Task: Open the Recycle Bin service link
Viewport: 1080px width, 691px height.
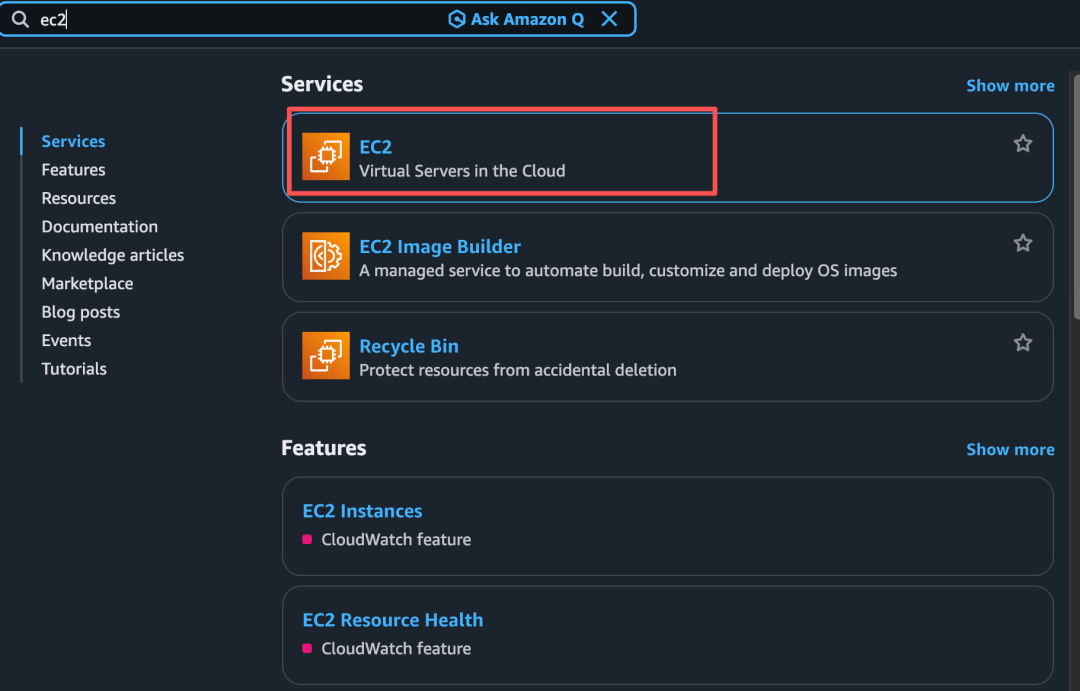Action: click(x=408, y=346)
